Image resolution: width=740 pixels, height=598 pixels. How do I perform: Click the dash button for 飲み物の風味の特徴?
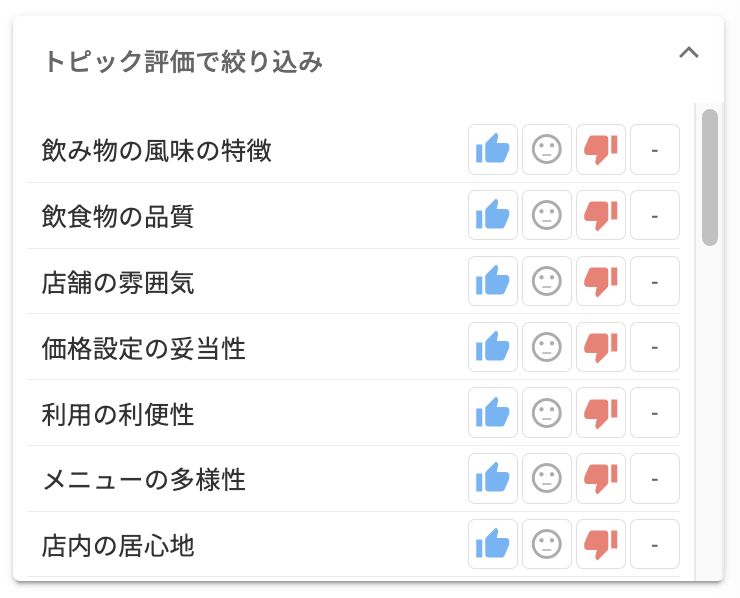click(655, 150)
